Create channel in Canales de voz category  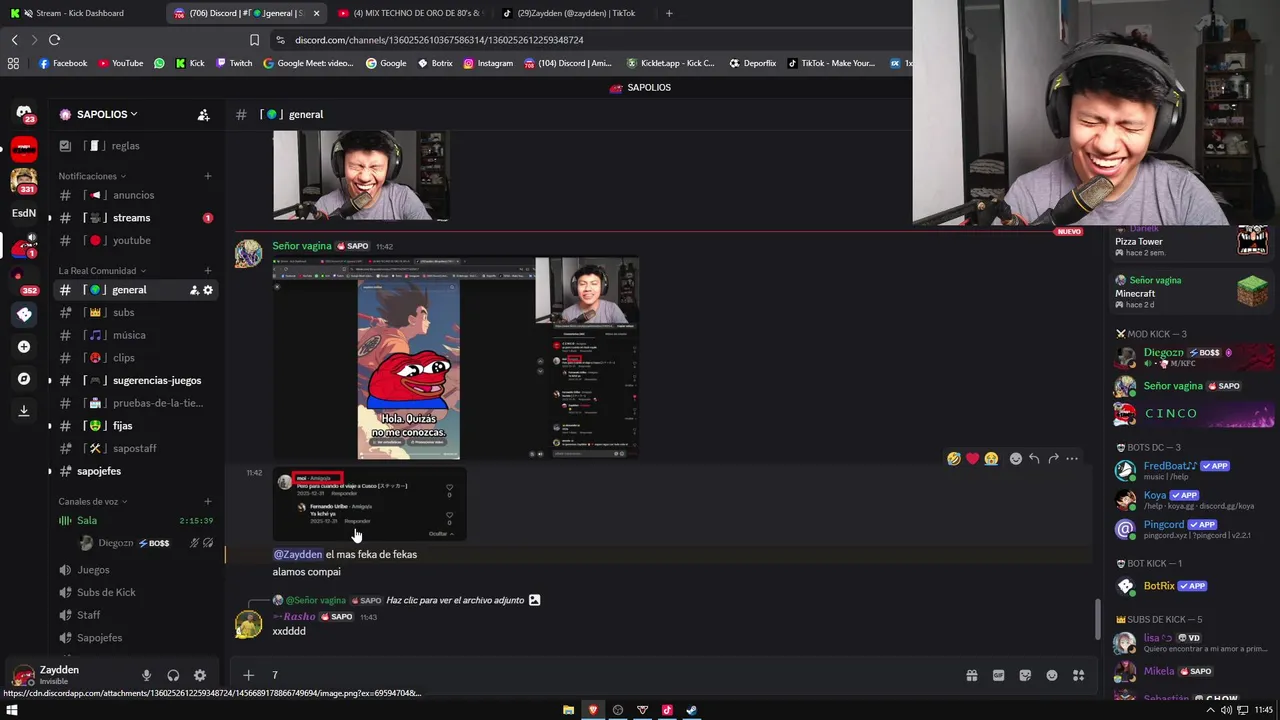pyautogui.click(x=208, y=502)
